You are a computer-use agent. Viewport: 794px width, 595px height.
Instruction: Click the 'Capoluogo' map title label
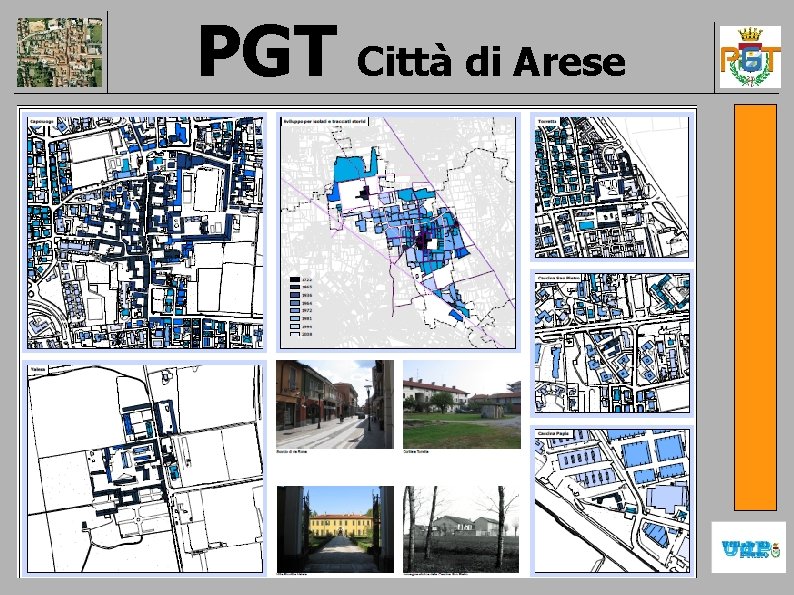point(40,122)
